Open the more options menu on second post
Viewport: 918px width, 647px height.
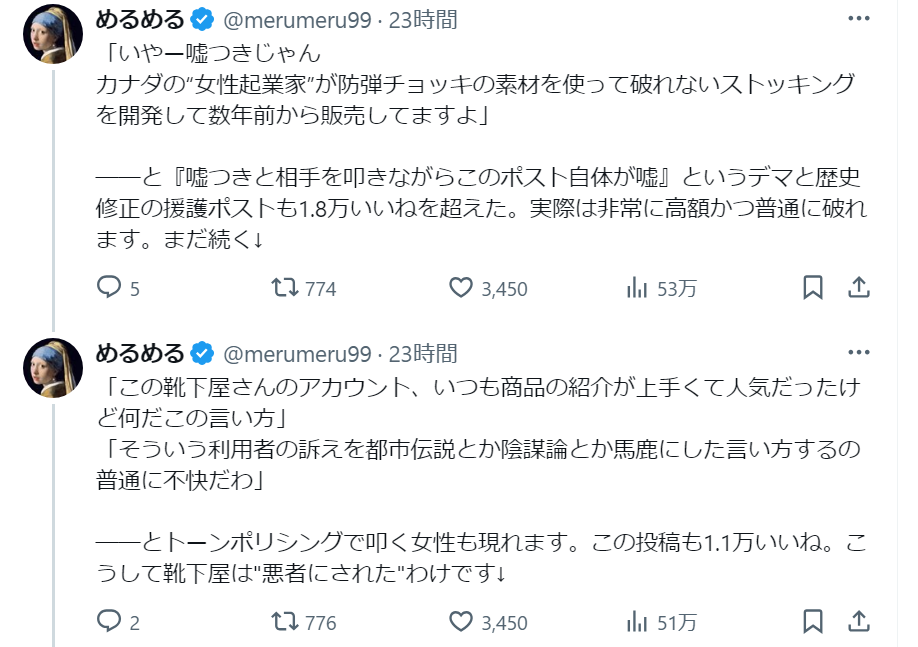(859, 352)
